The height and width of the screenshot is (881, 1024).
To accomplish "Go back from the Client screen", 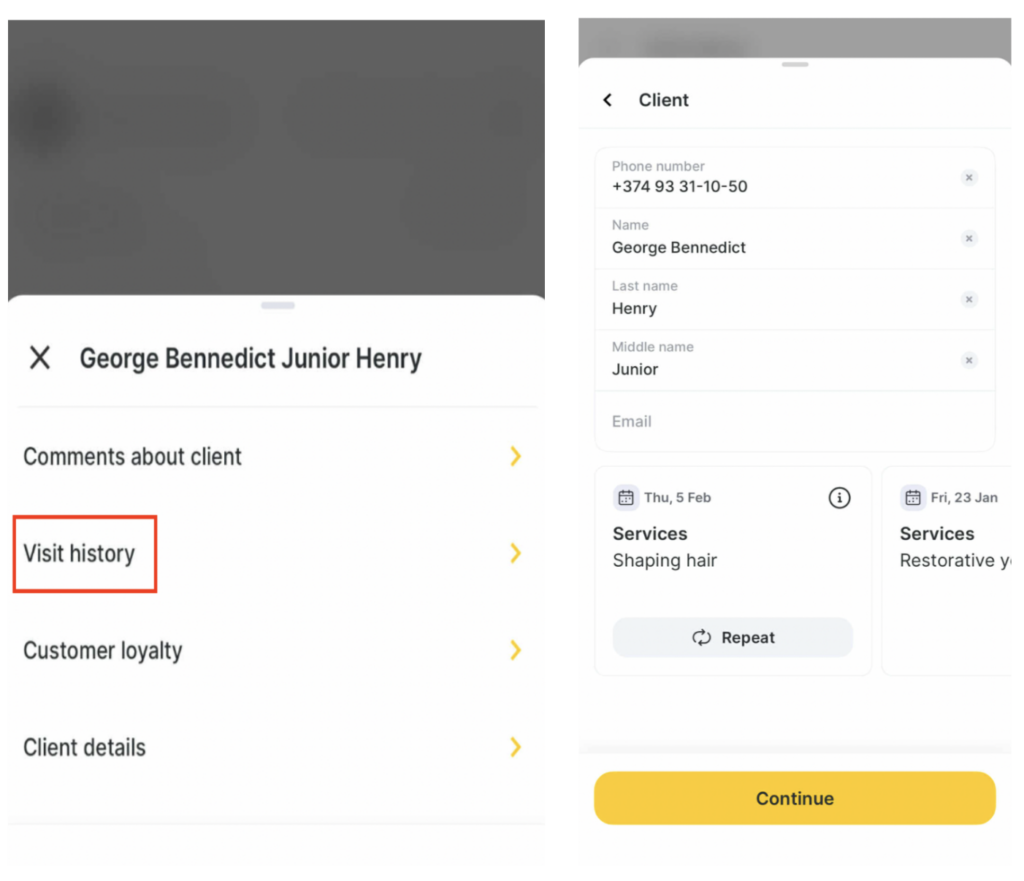I will coord(607,100).
